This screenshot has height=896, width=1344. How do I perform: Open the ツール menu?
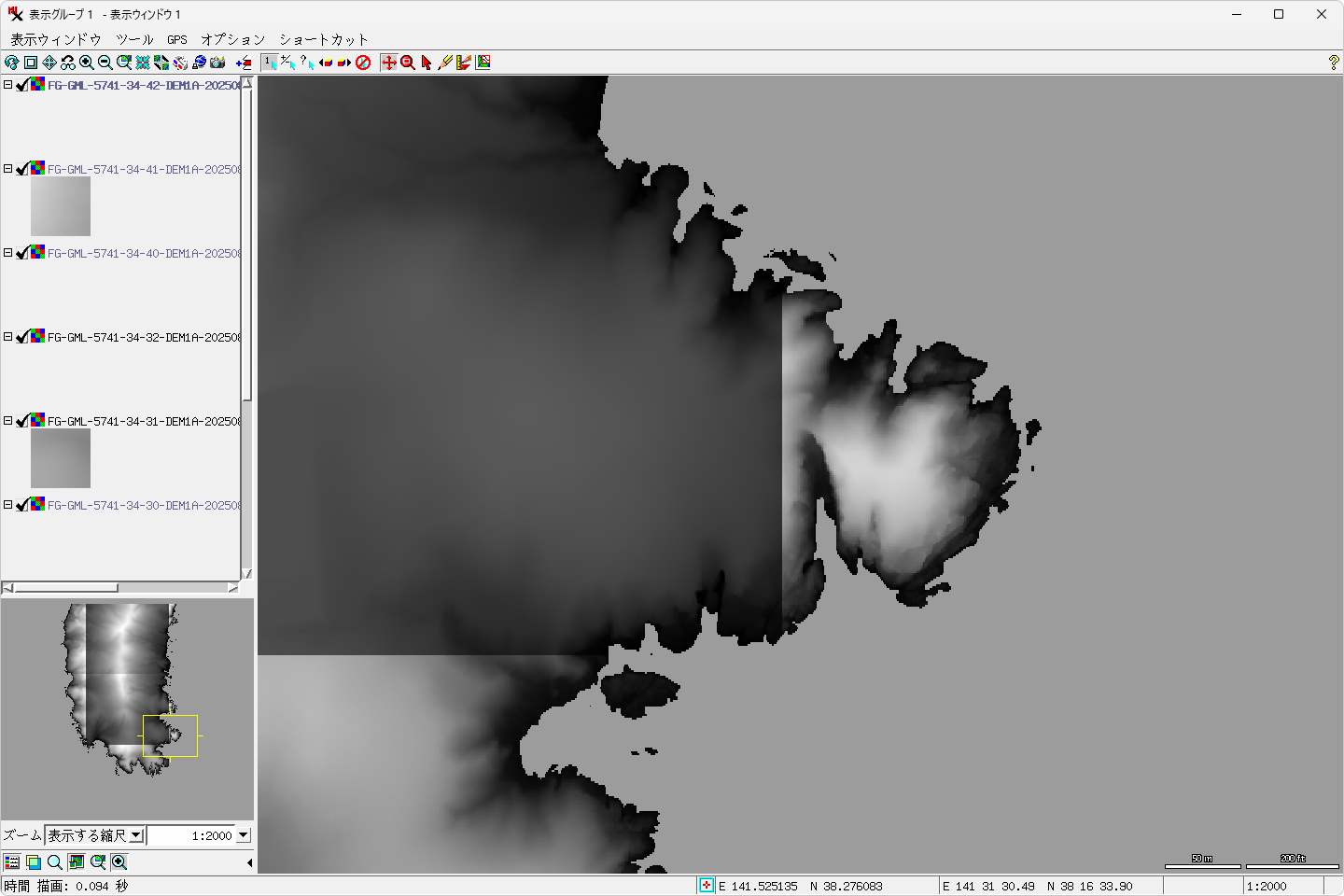pos(134,39)
